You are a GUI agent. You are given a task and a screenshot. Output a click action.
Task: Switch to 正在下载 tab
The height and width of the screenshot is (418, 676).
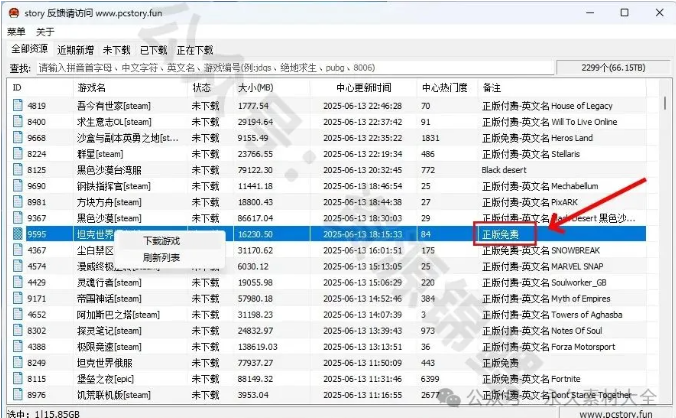coord(195,50)
